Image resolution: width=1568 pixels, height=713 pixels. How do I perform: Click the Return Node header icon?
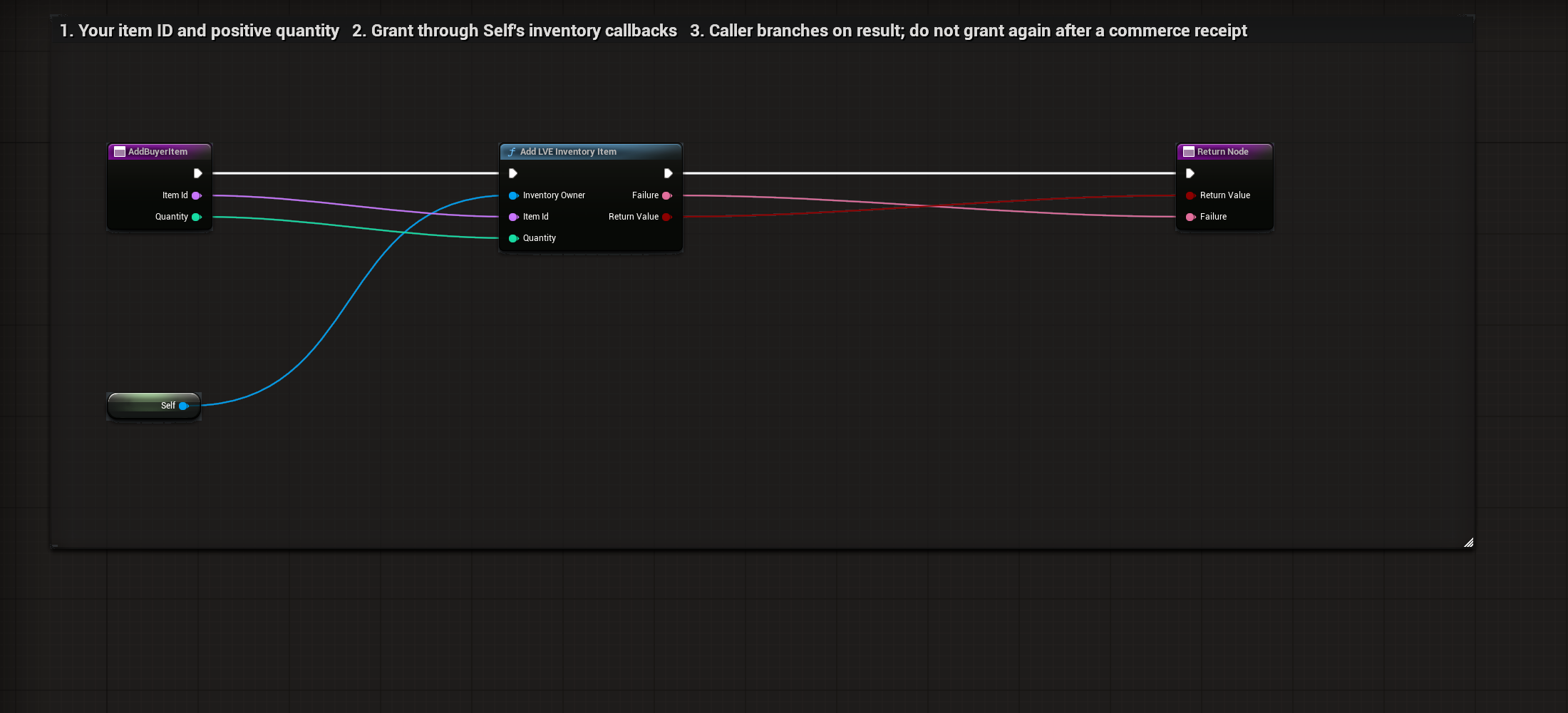[x=1189, y=152]
